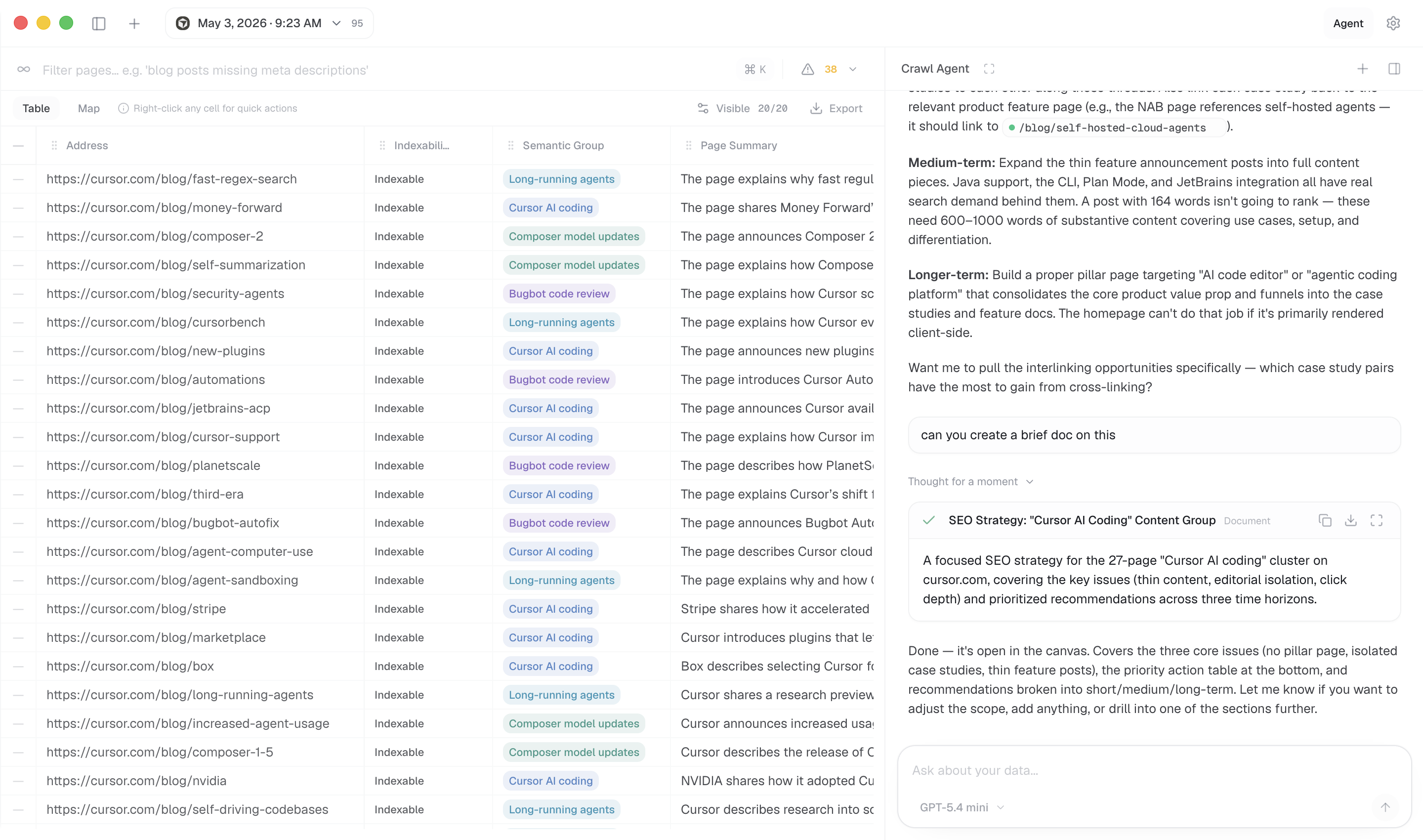This screenshot has width=1423, height=840.
Task: Open the crawl date dropdown chevron
Action: [x=336, y=23]
